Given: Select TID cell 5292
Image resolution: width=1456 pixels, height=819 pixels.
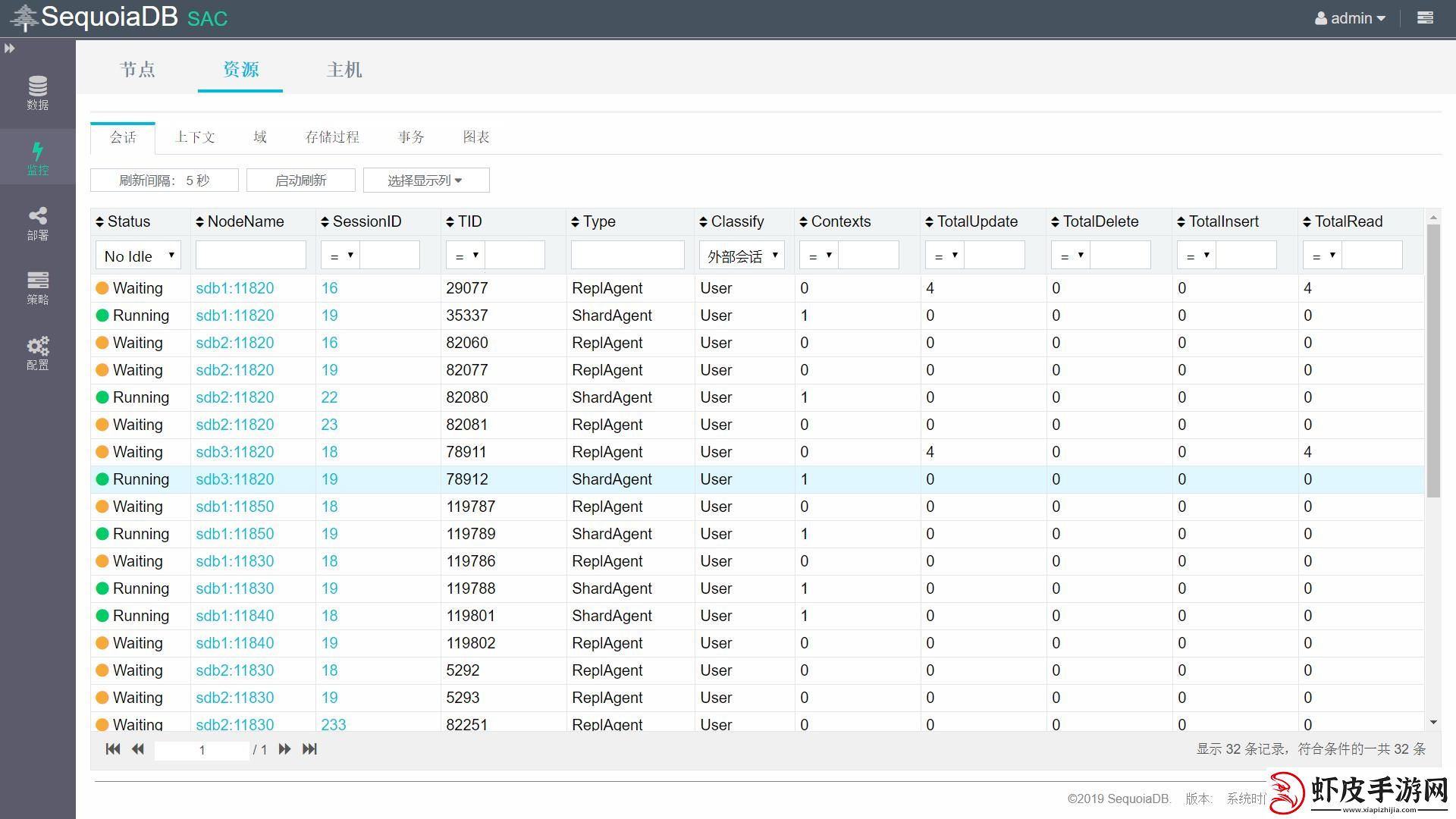Looking at the screenshot, I should click(x=463, y=670).
